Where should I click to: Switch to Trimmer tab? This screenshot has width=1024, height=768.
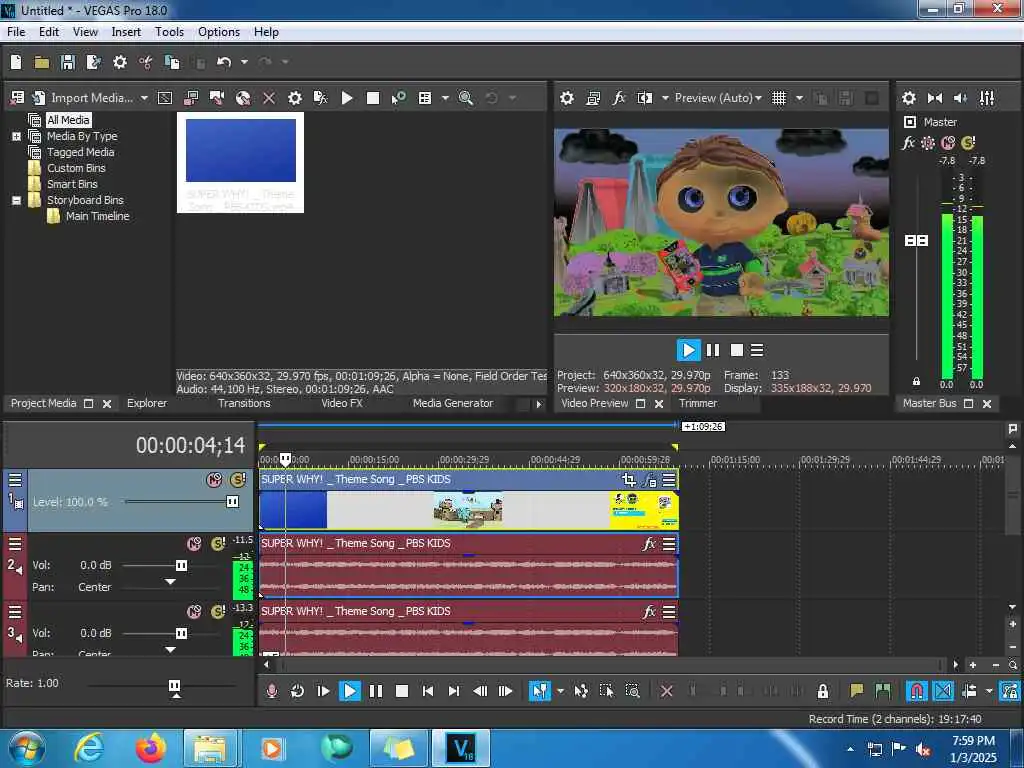[x=697, y=404]
